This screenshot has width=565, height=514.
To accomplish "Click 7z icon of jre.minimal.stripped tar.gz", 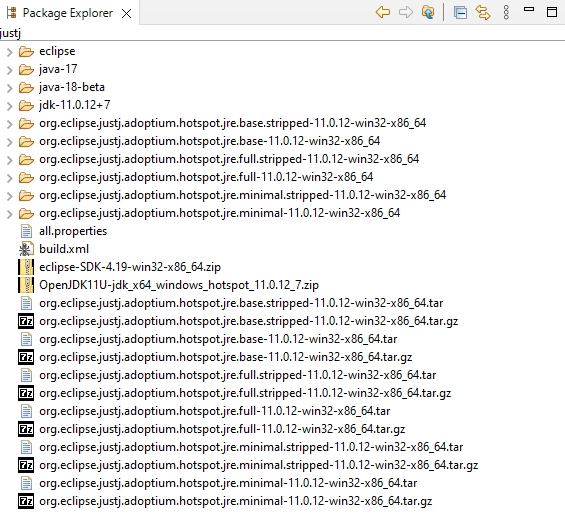I will coord(26,465).
